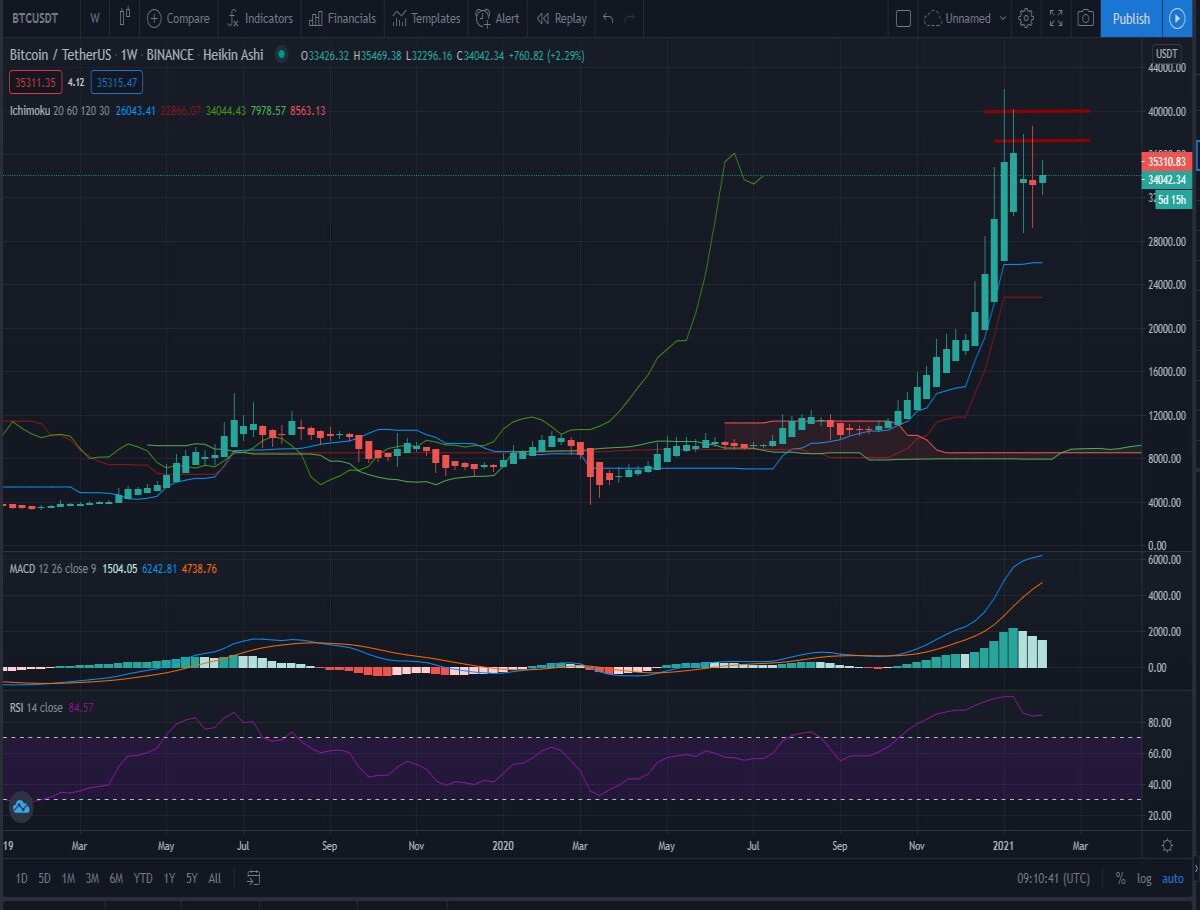This screenshot has width=1200, height=910.
Task: Toggle the layout checkbox beside Unnamed
Action: [903, 18]
